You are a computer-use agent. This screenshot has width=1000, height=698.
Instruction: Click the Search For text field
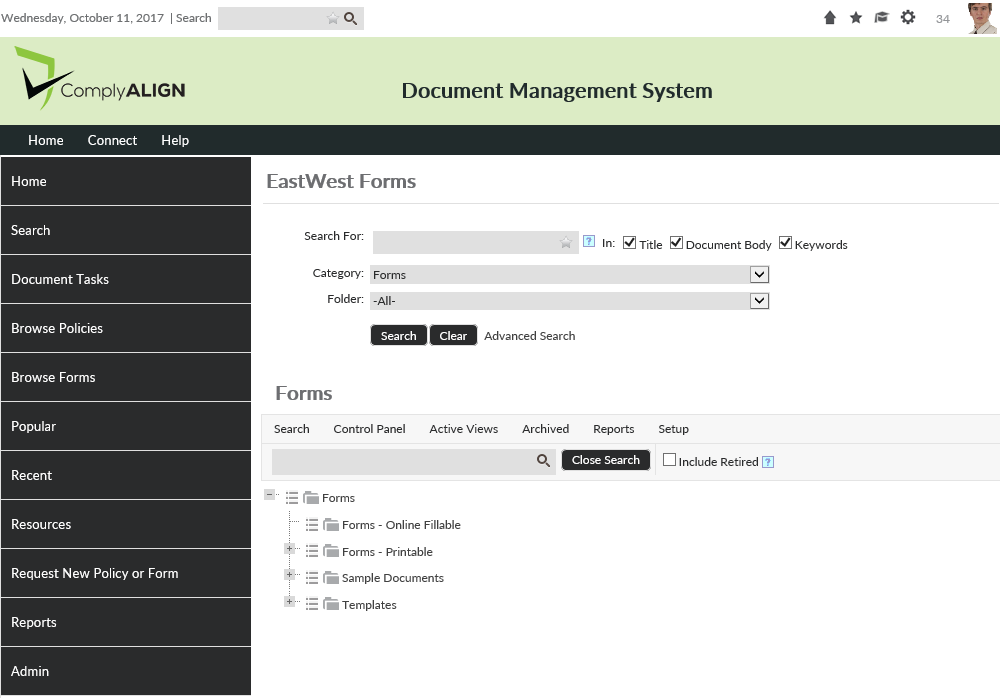[x=465, y=243]
